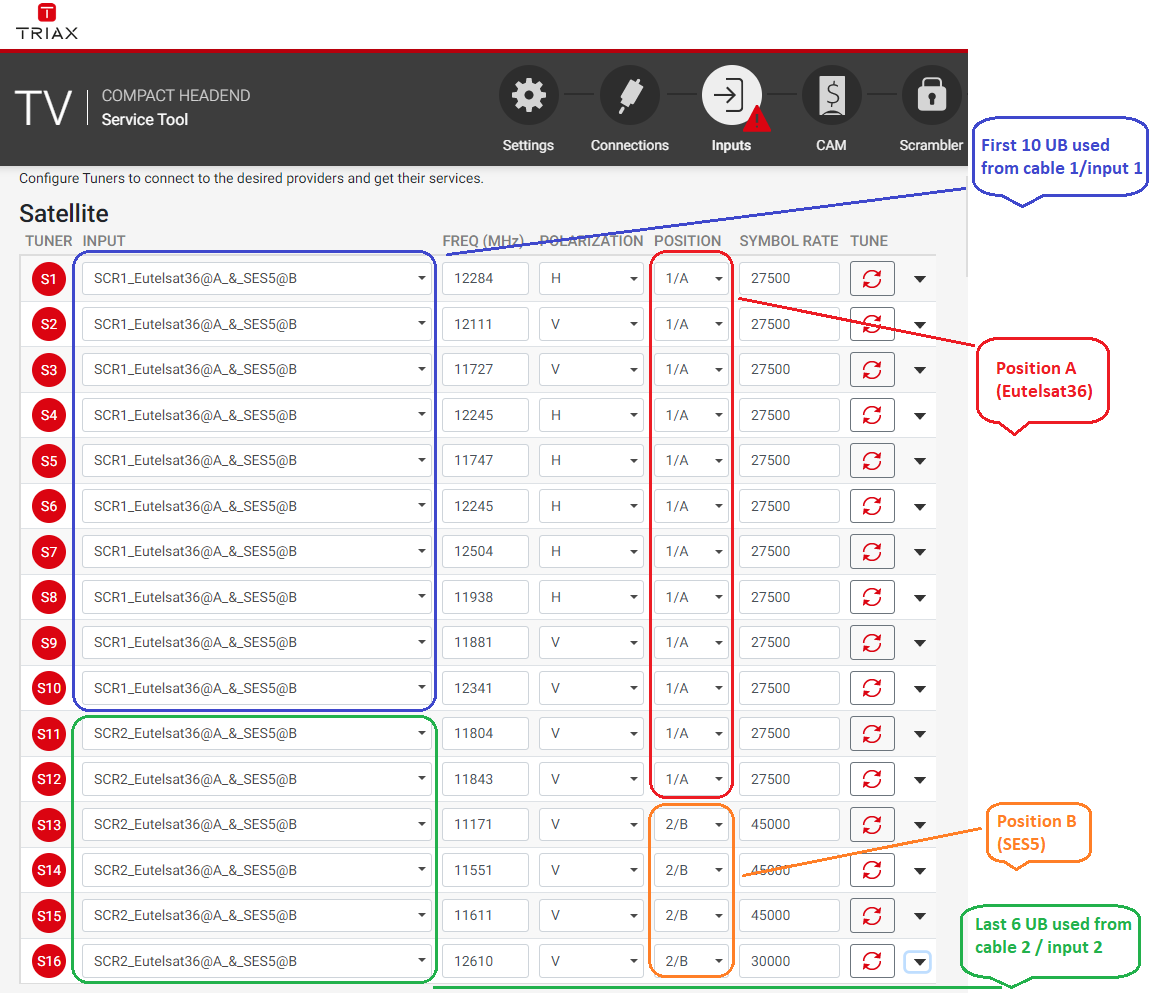The image size is (1152, 993).
Task: Open the input dropdown for tuner S1
Action: 256,279
